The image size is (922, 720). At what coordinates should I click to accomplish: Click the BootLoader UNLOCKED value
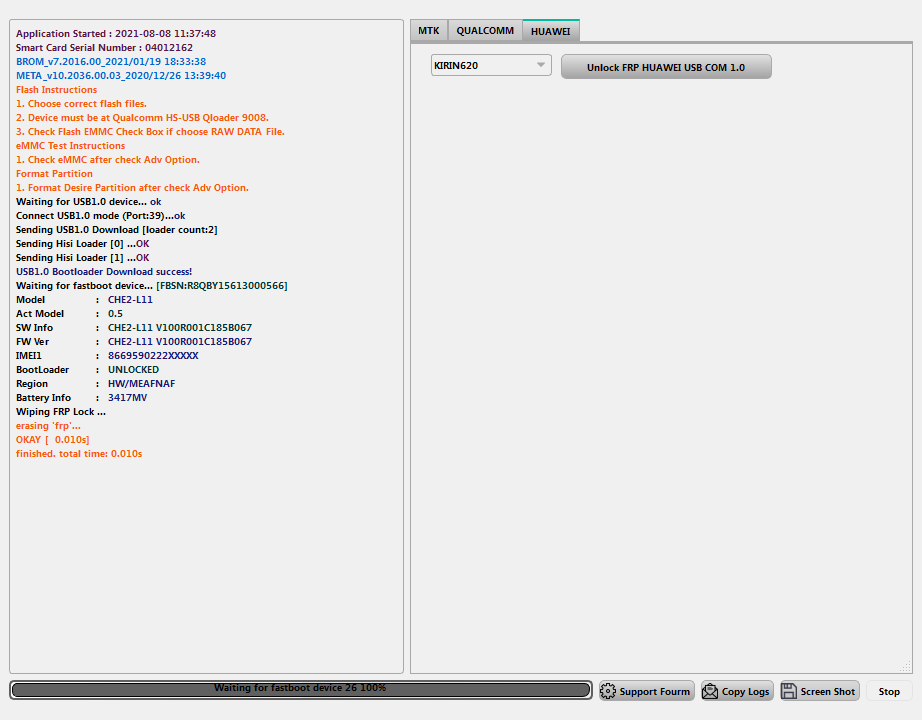tap(133, 370)
